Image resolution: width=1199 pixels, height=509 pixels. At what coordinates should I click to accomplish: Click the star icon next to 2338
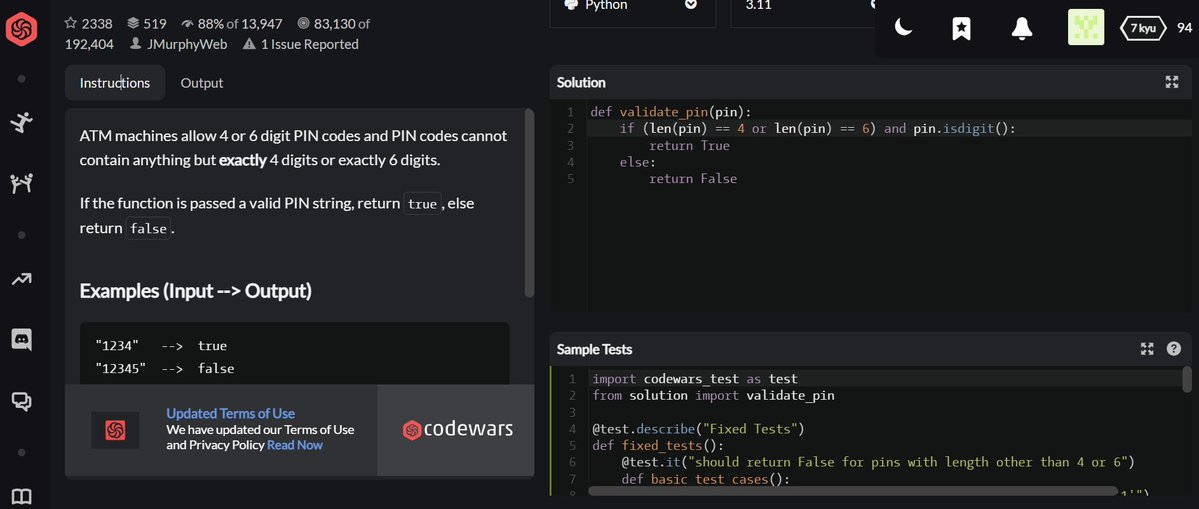72,24
